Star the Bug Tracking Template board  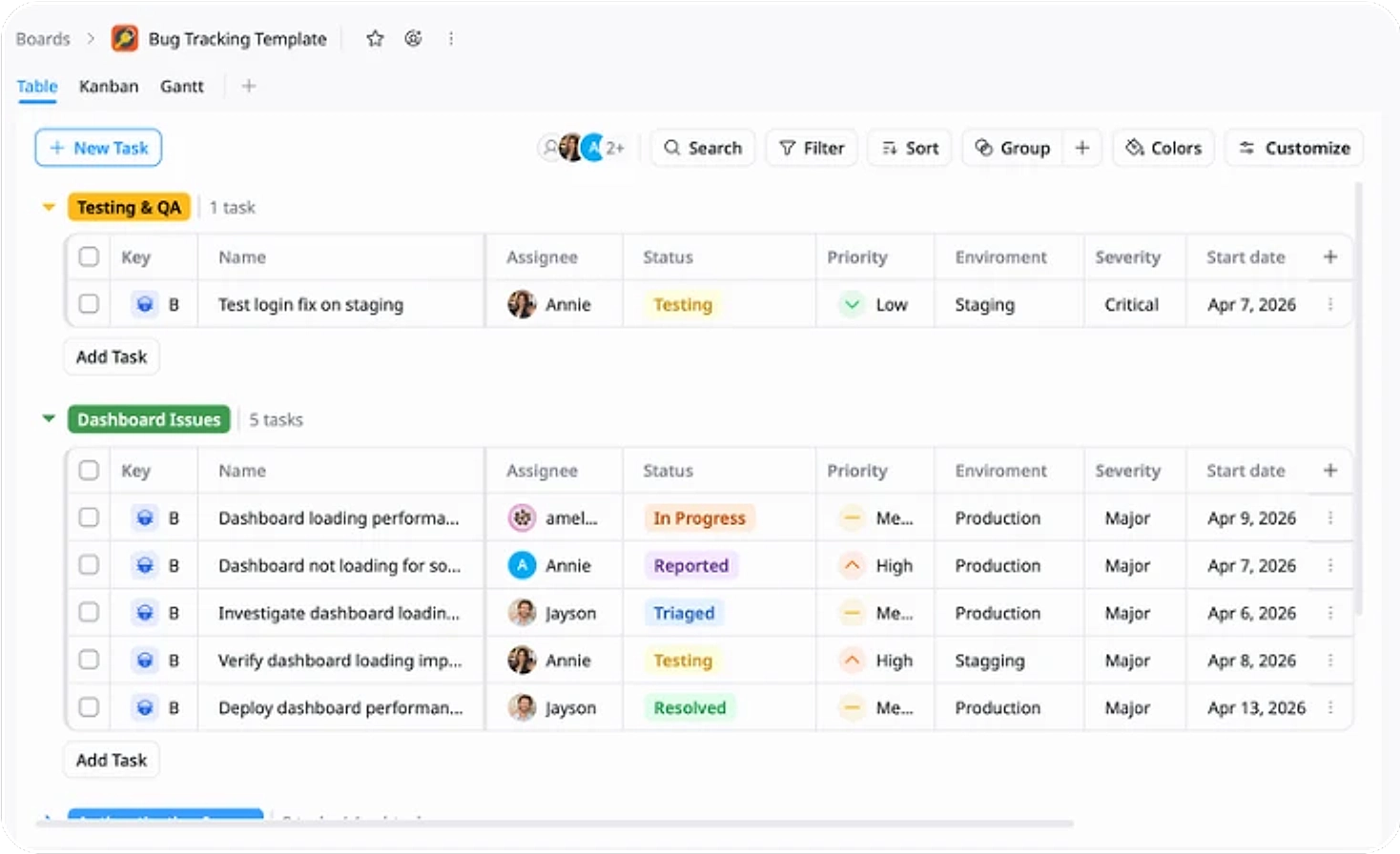click(x=375, y=38)
